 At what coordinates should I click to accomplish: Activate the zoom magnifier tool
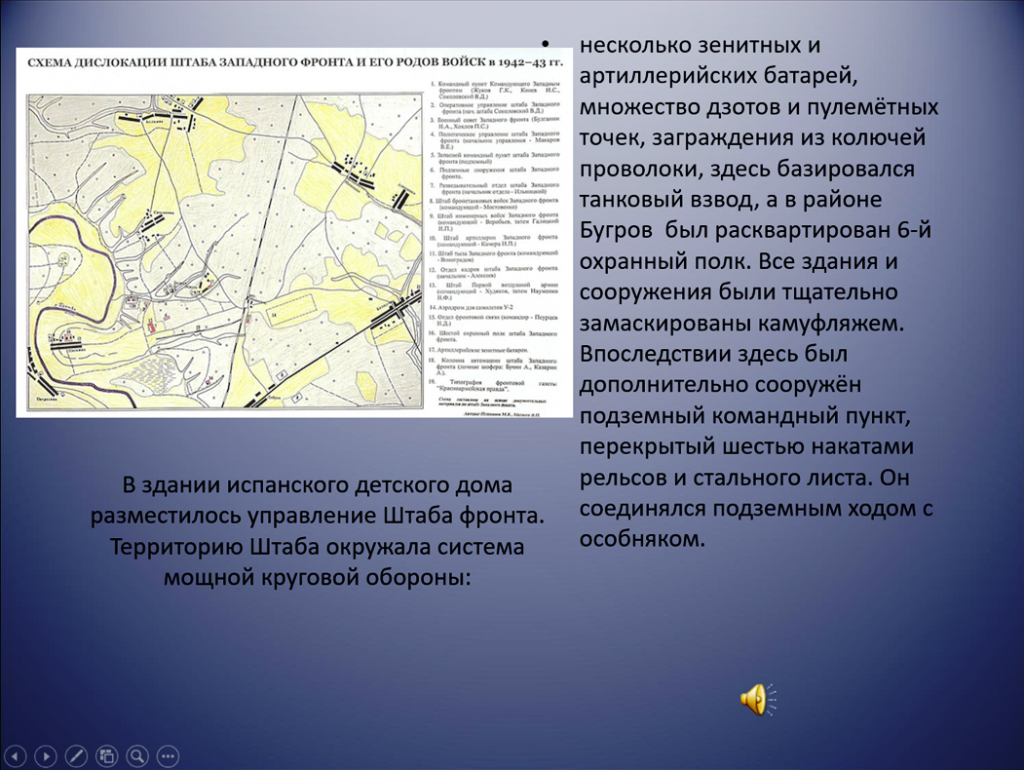point(137,755)
